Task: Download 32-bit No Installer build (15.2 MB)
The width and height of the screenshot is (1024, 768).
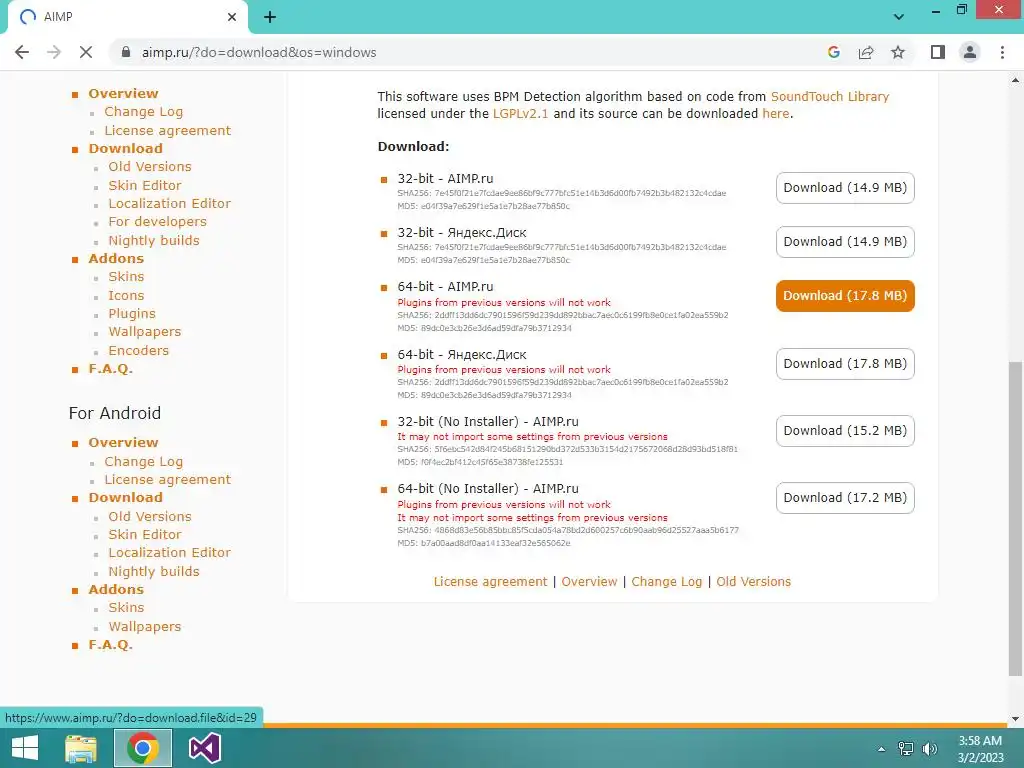Action: pyautogui.click(x=845, y=431)
